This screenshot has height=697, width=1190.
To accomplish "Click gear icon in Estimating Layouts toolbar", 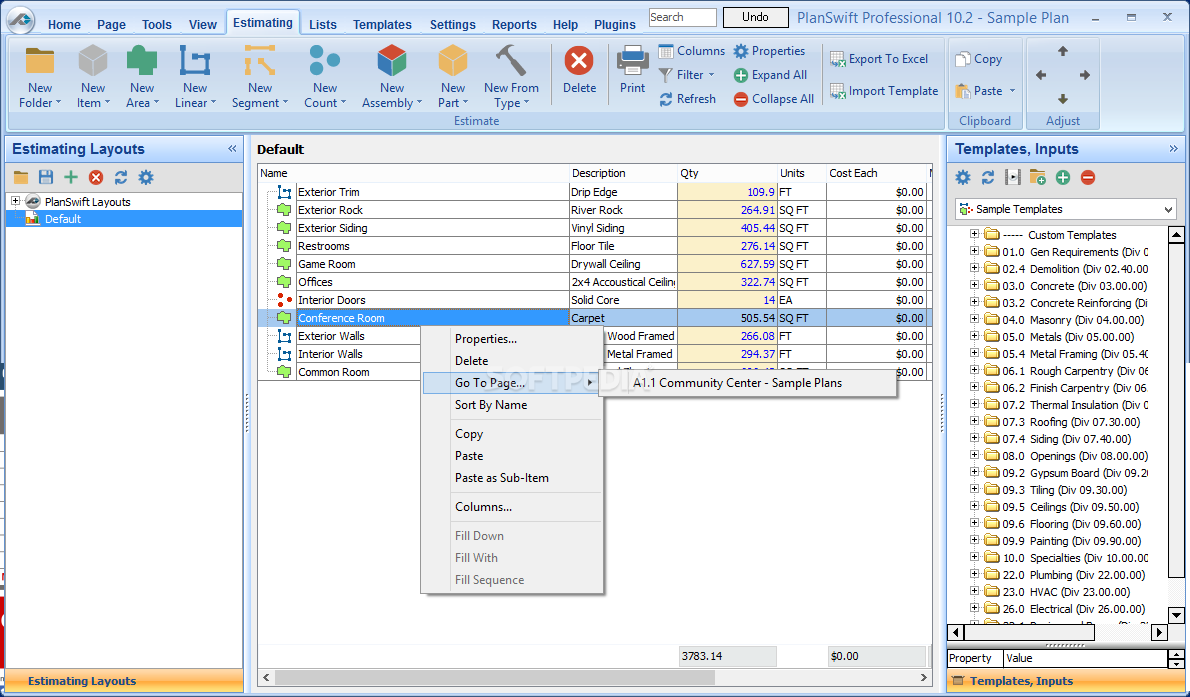I will [146, 178].
